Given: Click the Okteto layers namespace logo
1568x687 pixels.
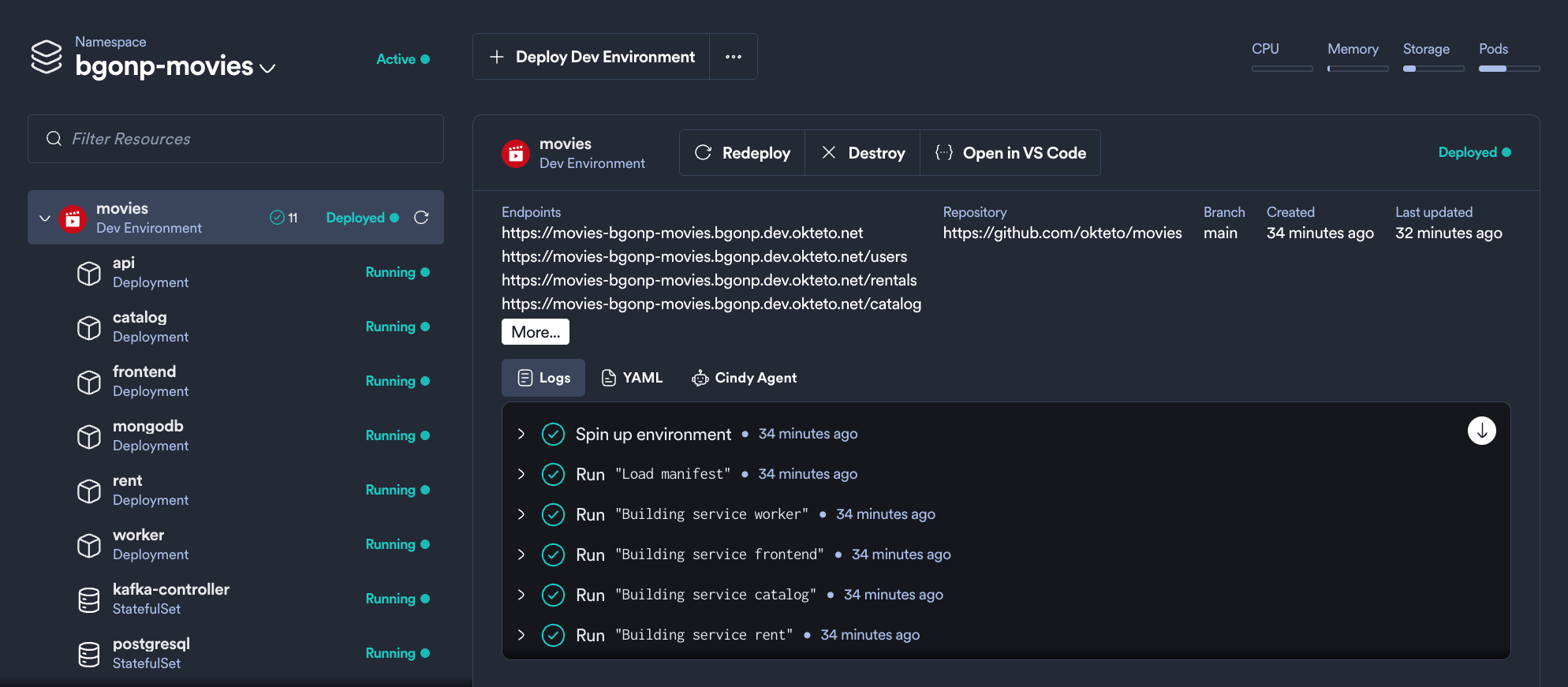Looking at the screenshot, I should point(47,57).
